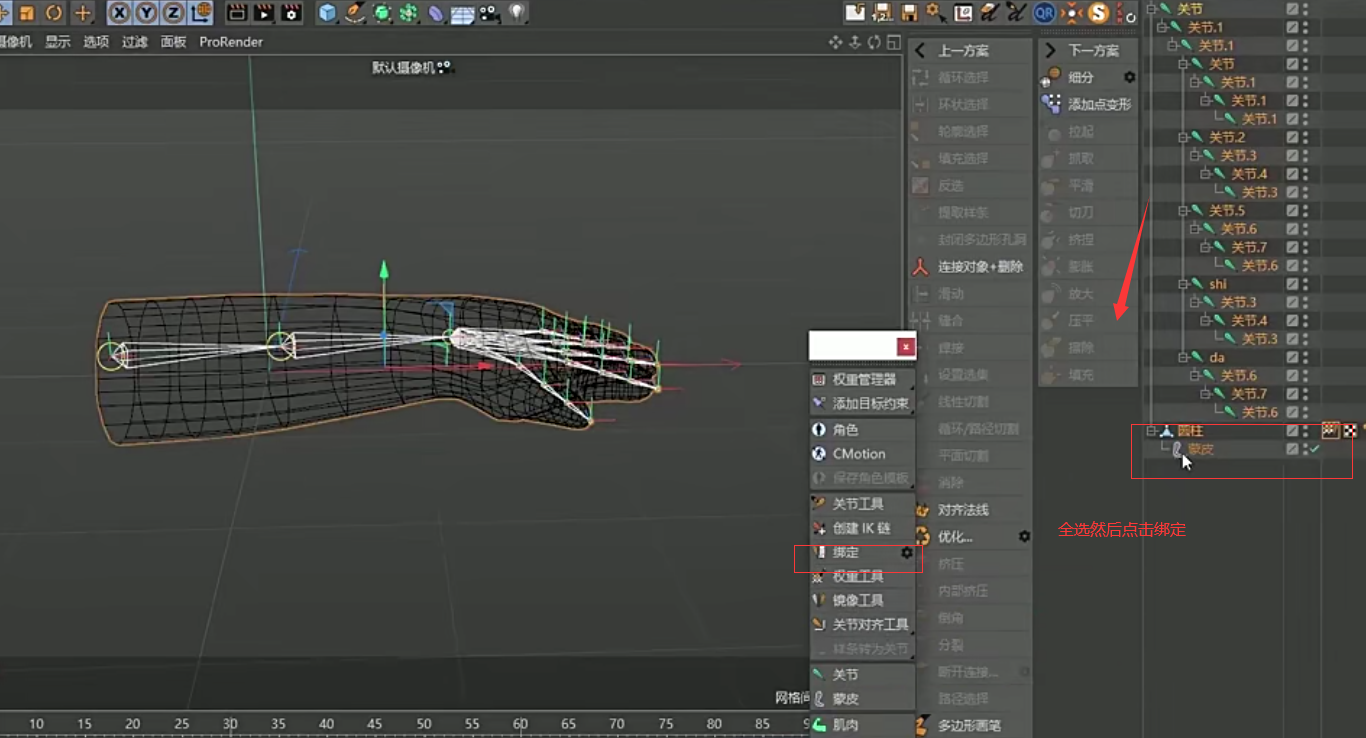Click the blue QR plugin icon
The image size is (1366, 738).
pos(1044,13)
